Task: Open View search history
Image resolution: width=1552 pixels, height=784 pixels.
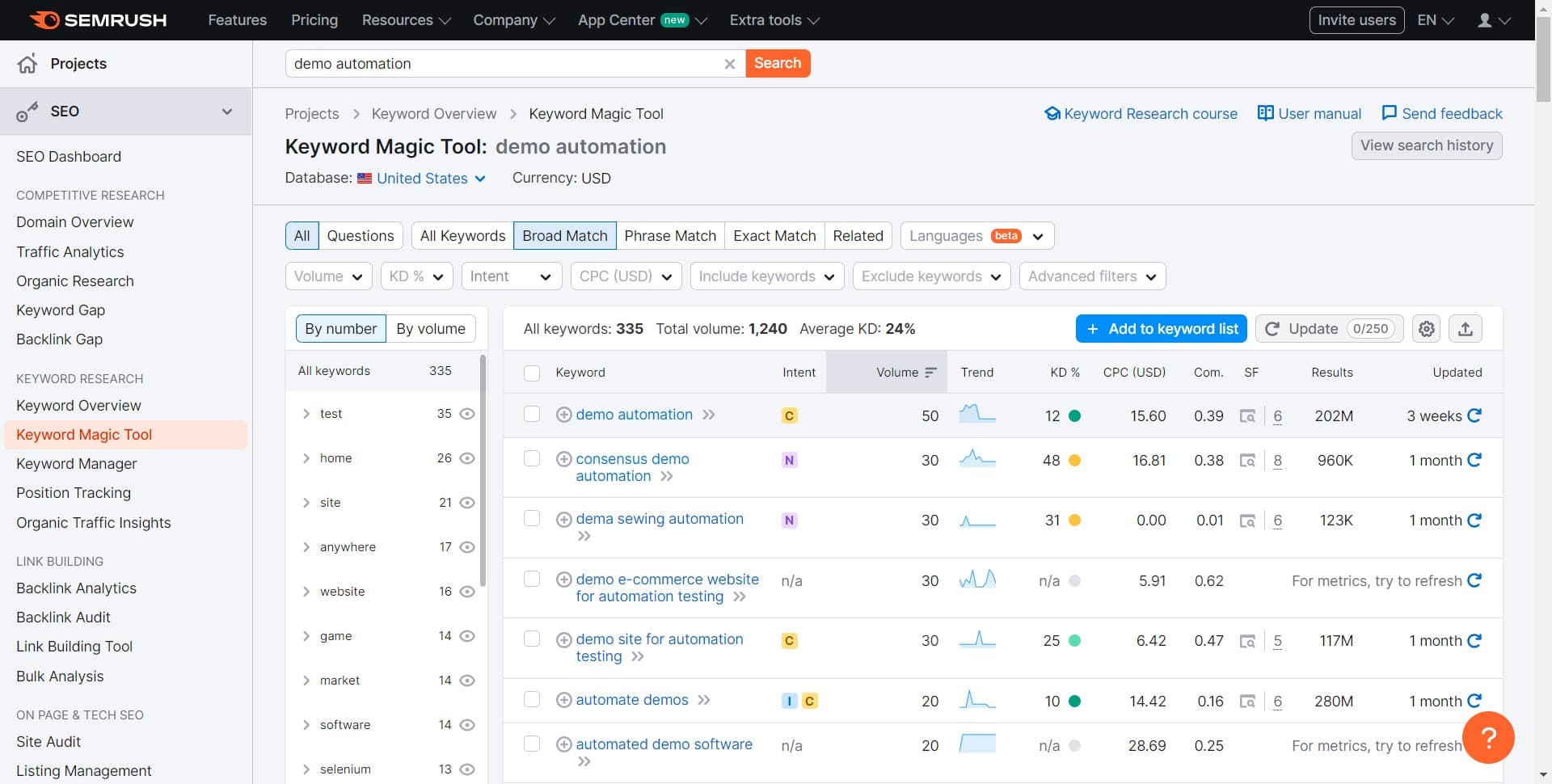Action: [1427, 145]
